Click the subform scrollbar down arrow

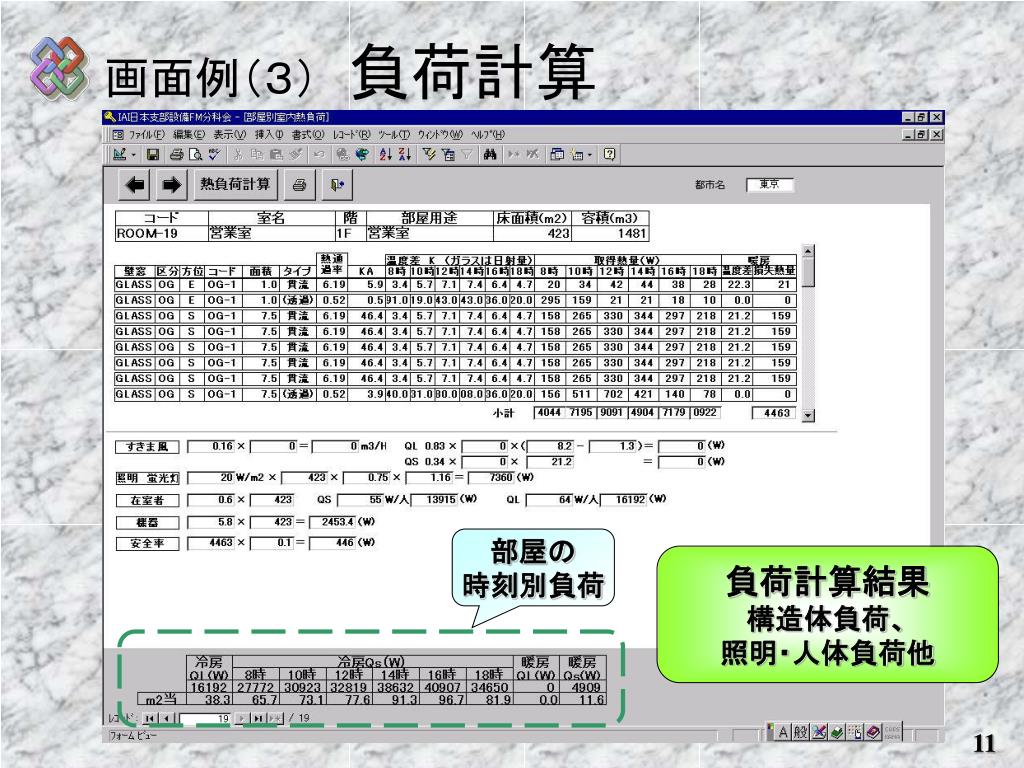[x=808, y=415]
